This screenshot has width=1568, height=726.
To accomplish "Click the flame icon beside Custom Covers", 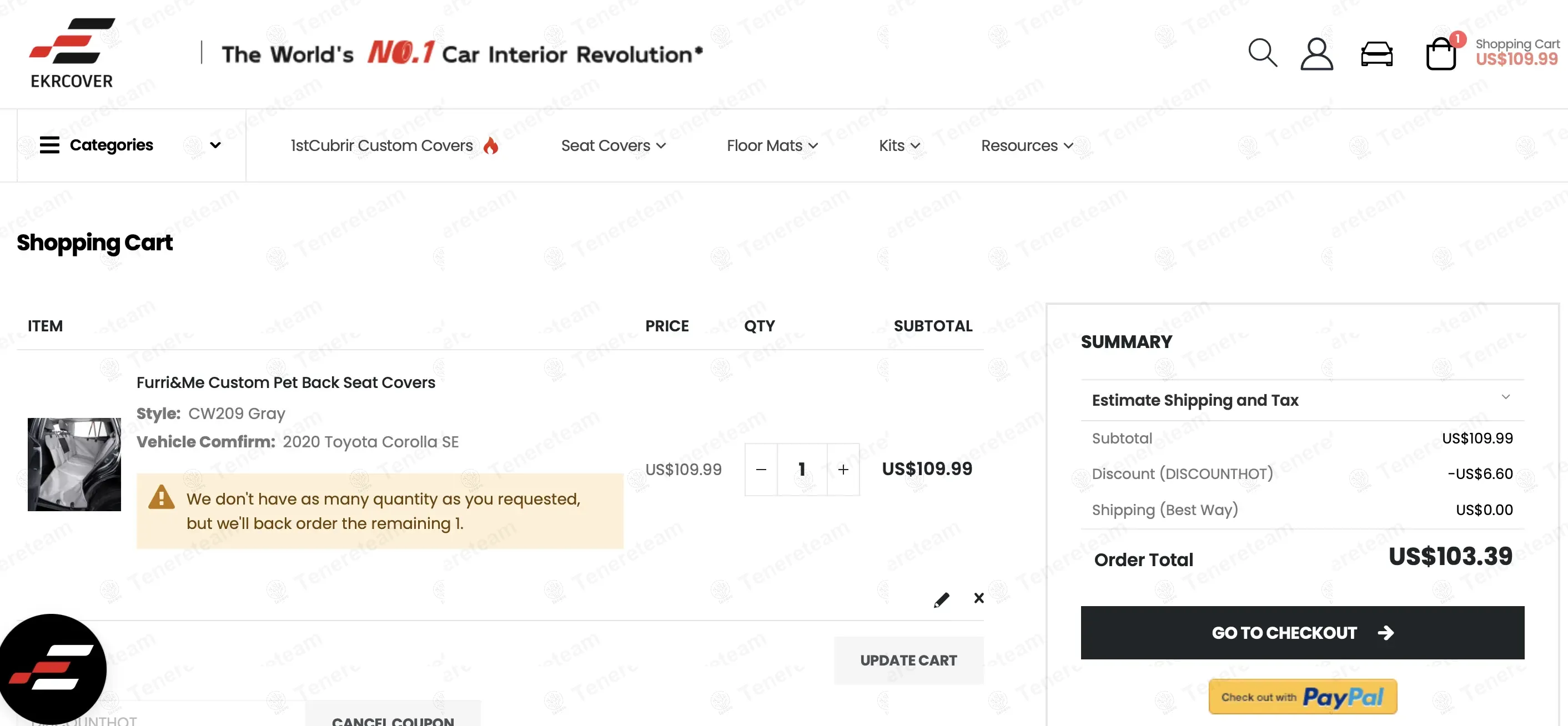I will (491, 145).
